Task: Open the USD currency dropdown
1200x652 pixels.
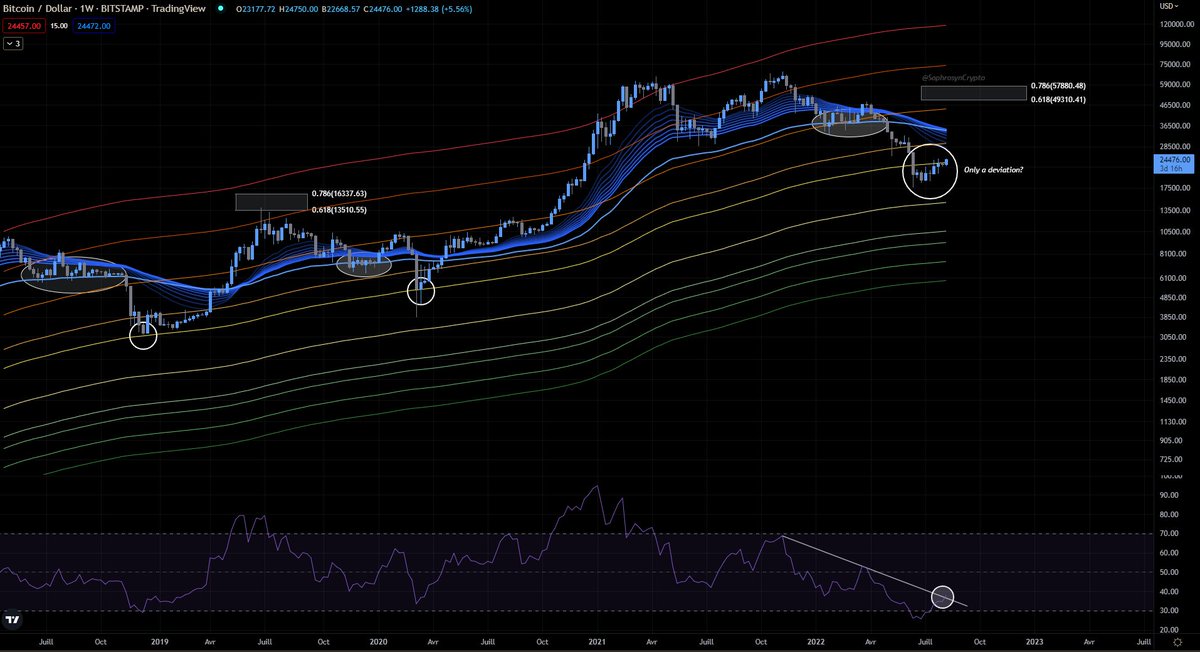Action: 1169,5
